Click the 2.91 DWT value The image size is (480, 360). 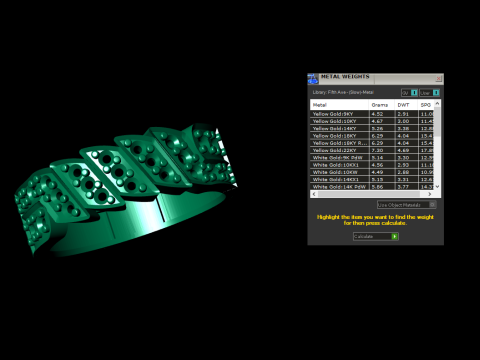[x=403, y=114]
